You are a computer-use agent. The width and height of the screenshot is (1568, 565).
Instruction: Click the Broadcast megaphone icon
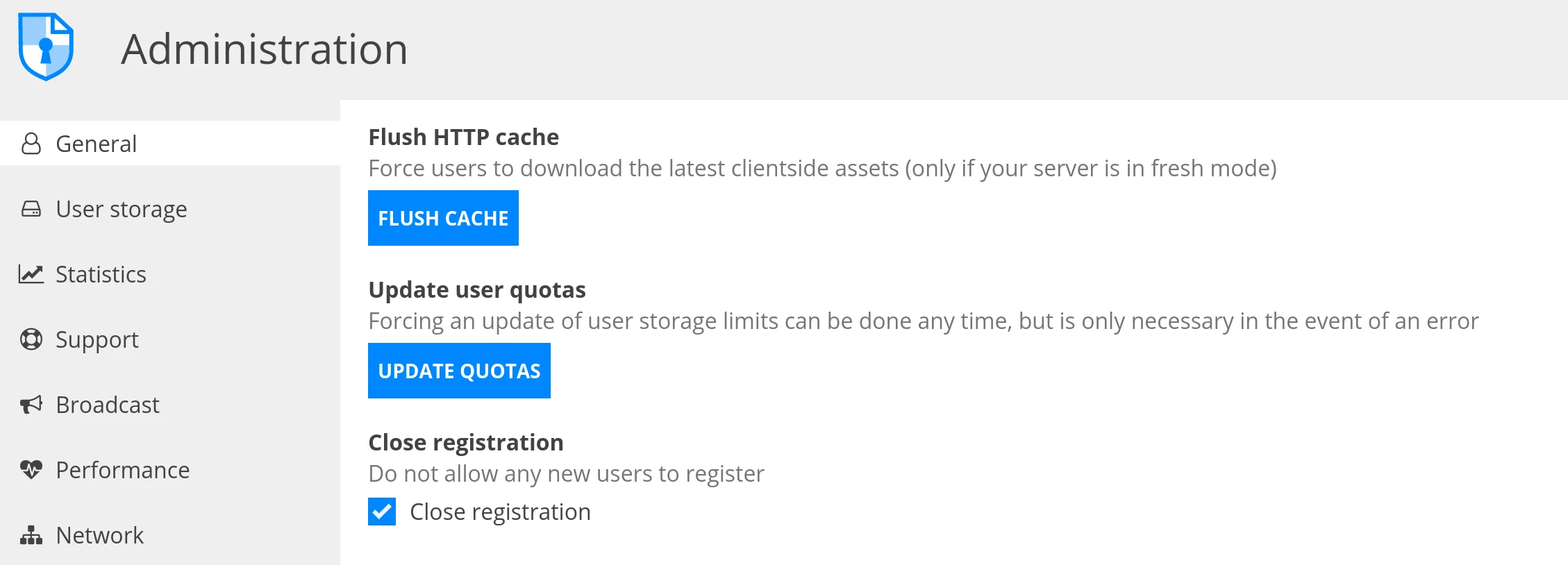[31, 405]
